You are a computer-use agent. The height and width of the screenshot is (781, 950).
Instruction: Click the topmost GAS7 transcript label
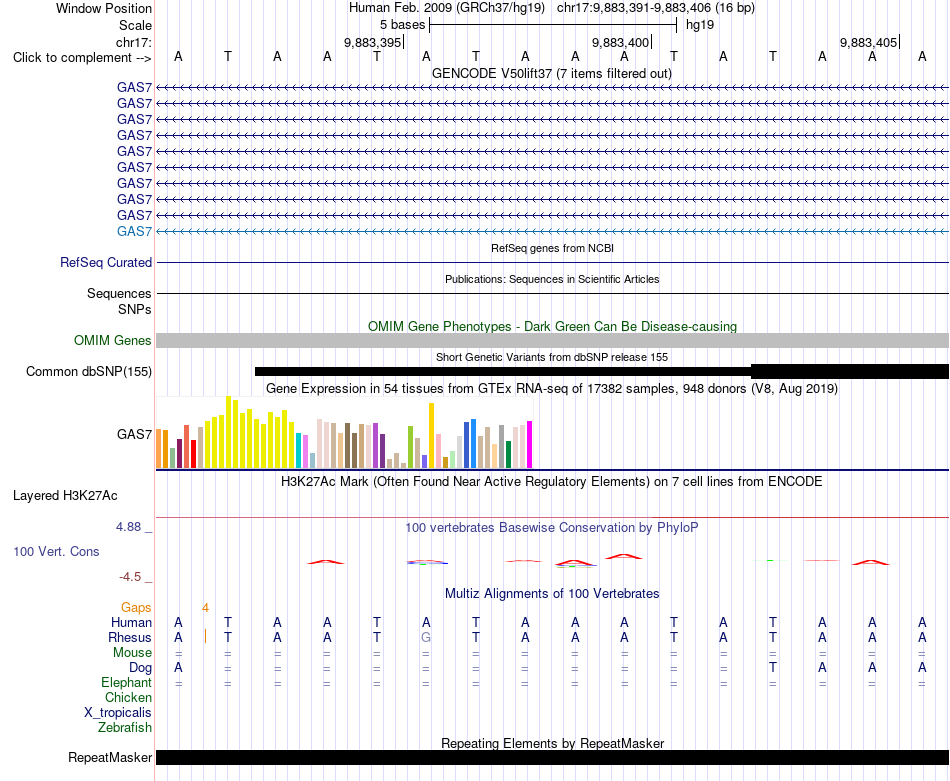click(x=134, y=87)
